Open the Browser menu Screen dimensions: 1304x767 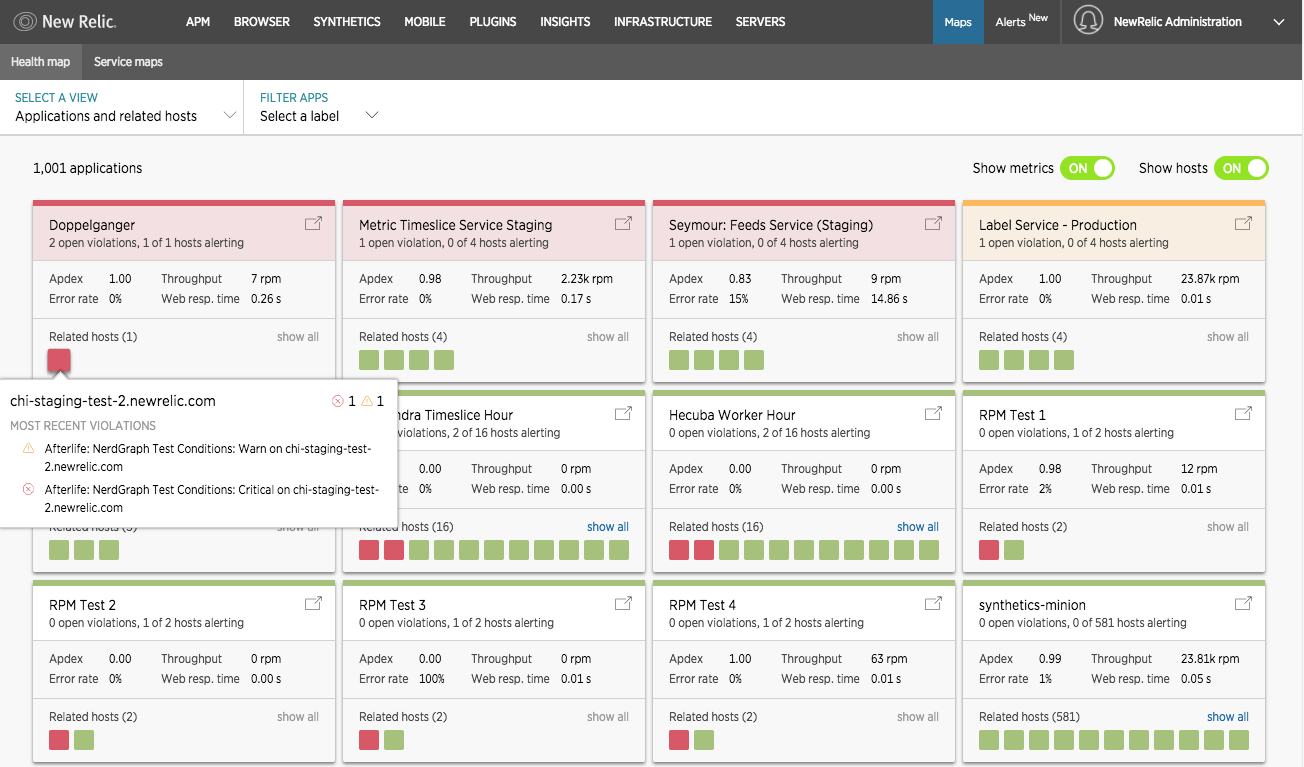pos(262,21)
